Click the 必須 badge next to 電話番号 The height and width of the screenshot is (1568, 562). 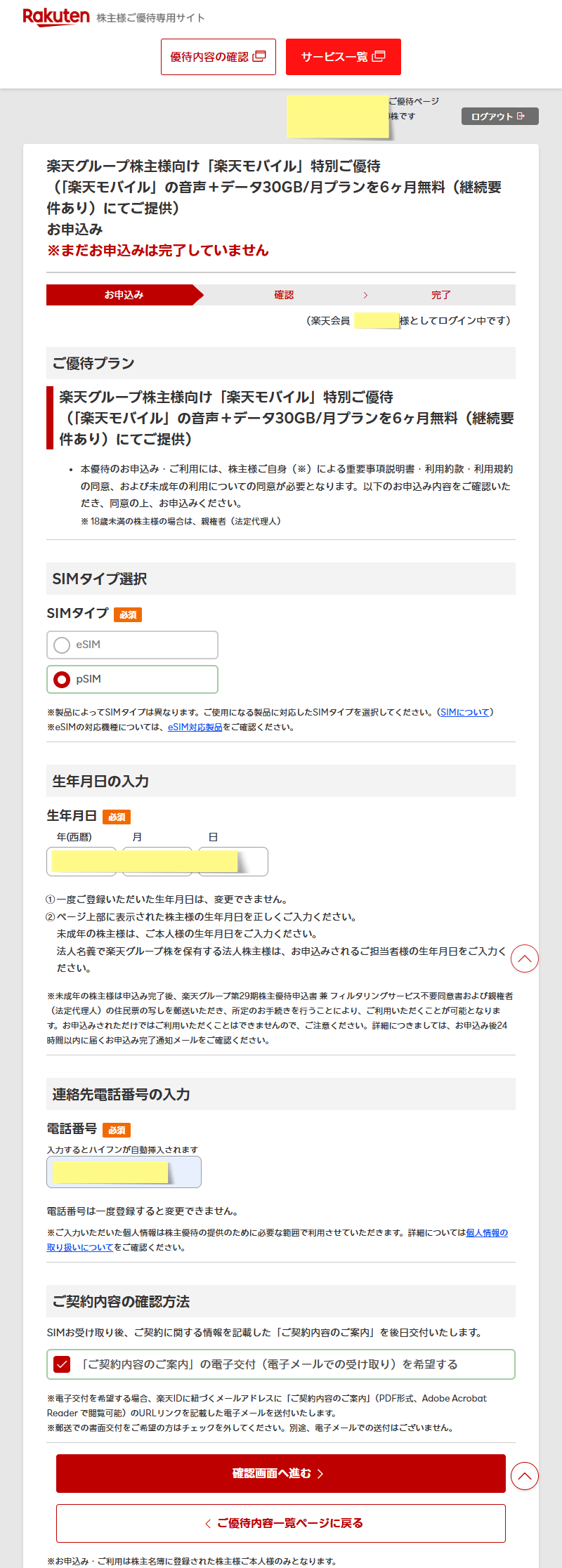pyautogui.click(x=117, y=1130)
